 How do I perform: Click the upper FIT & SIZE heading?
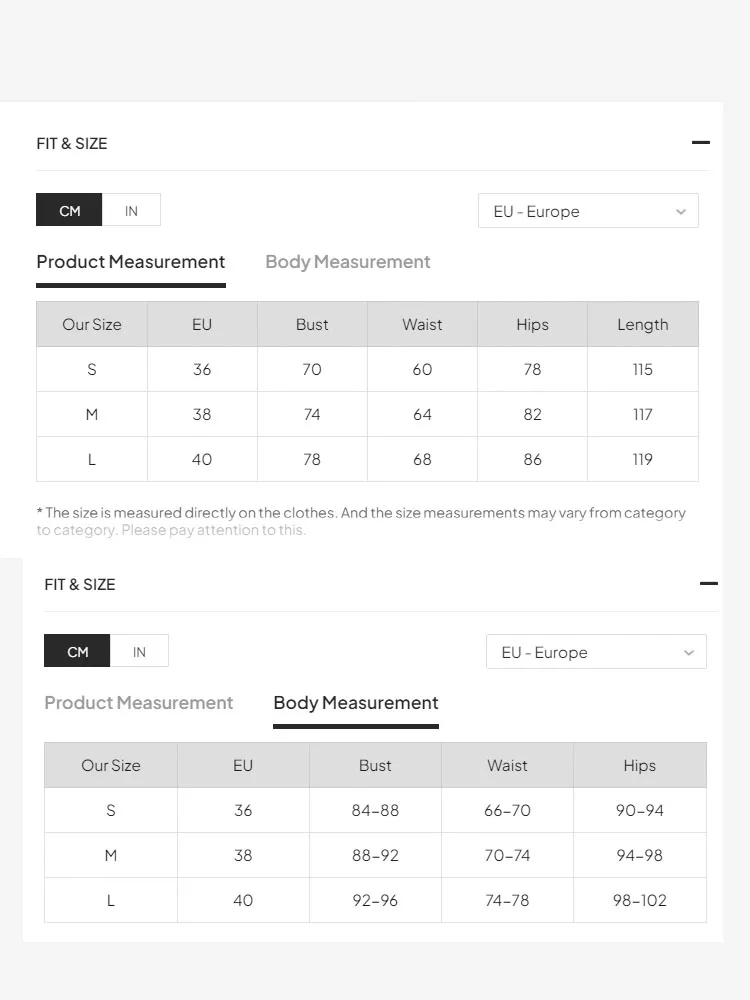click(71, 143)
